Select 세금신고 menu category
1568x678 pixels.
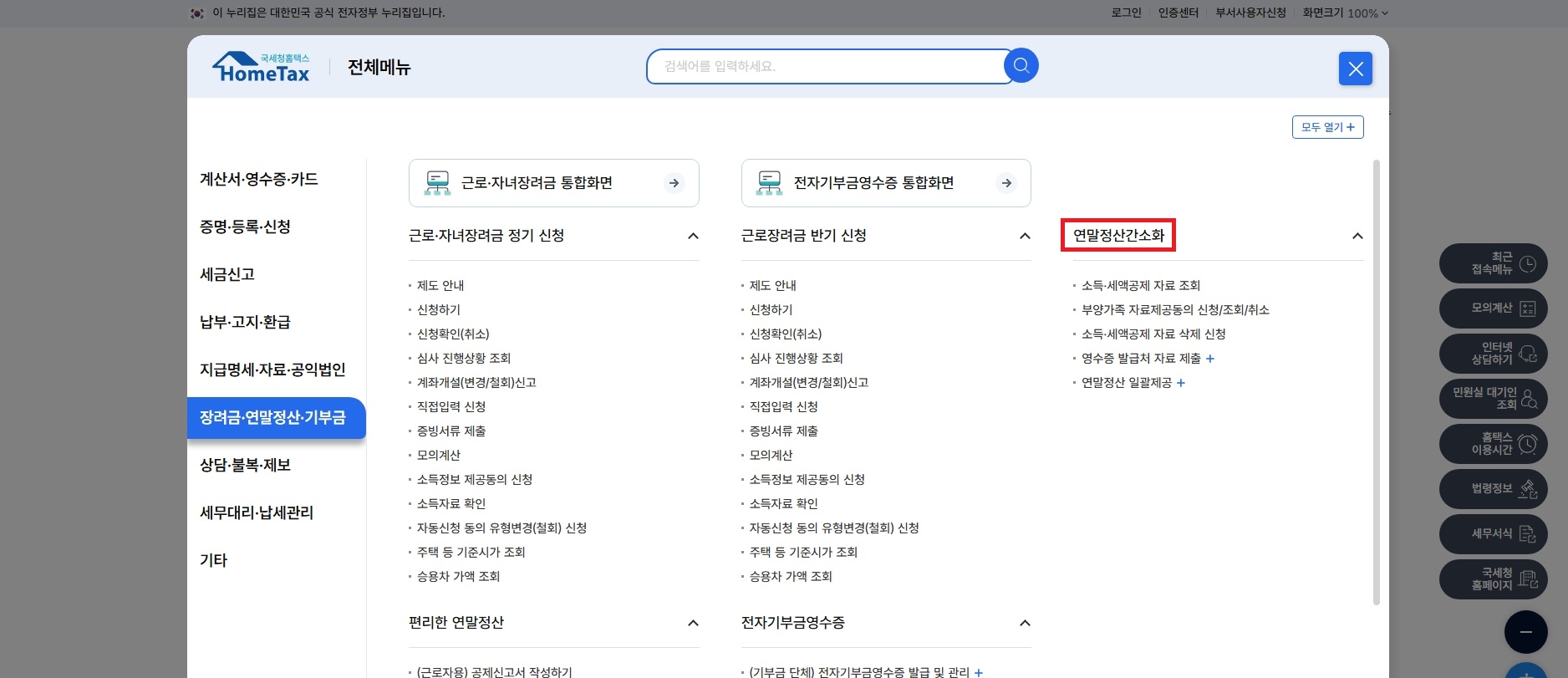point(227,274)
